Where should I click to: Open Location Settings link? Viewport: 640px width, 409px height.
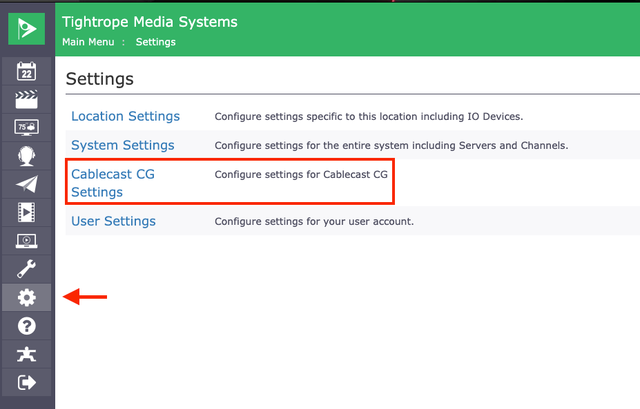(125, 117)
